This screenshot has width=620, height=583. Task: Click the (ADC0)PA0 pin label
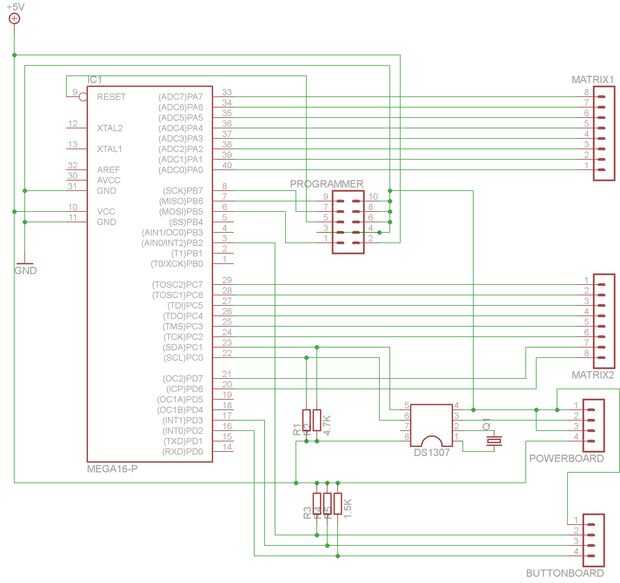pos(181,170)
